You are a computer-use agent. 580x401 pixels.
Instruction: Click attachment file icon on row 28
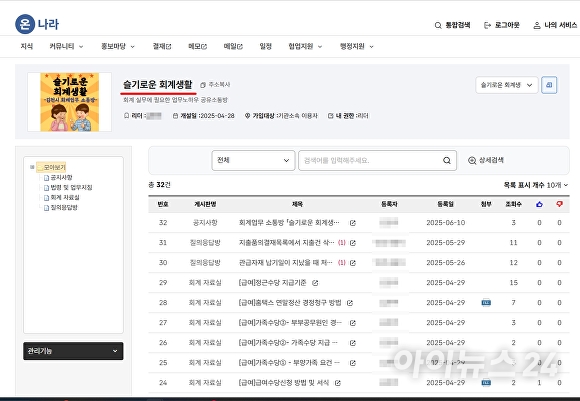click(486, 302)
